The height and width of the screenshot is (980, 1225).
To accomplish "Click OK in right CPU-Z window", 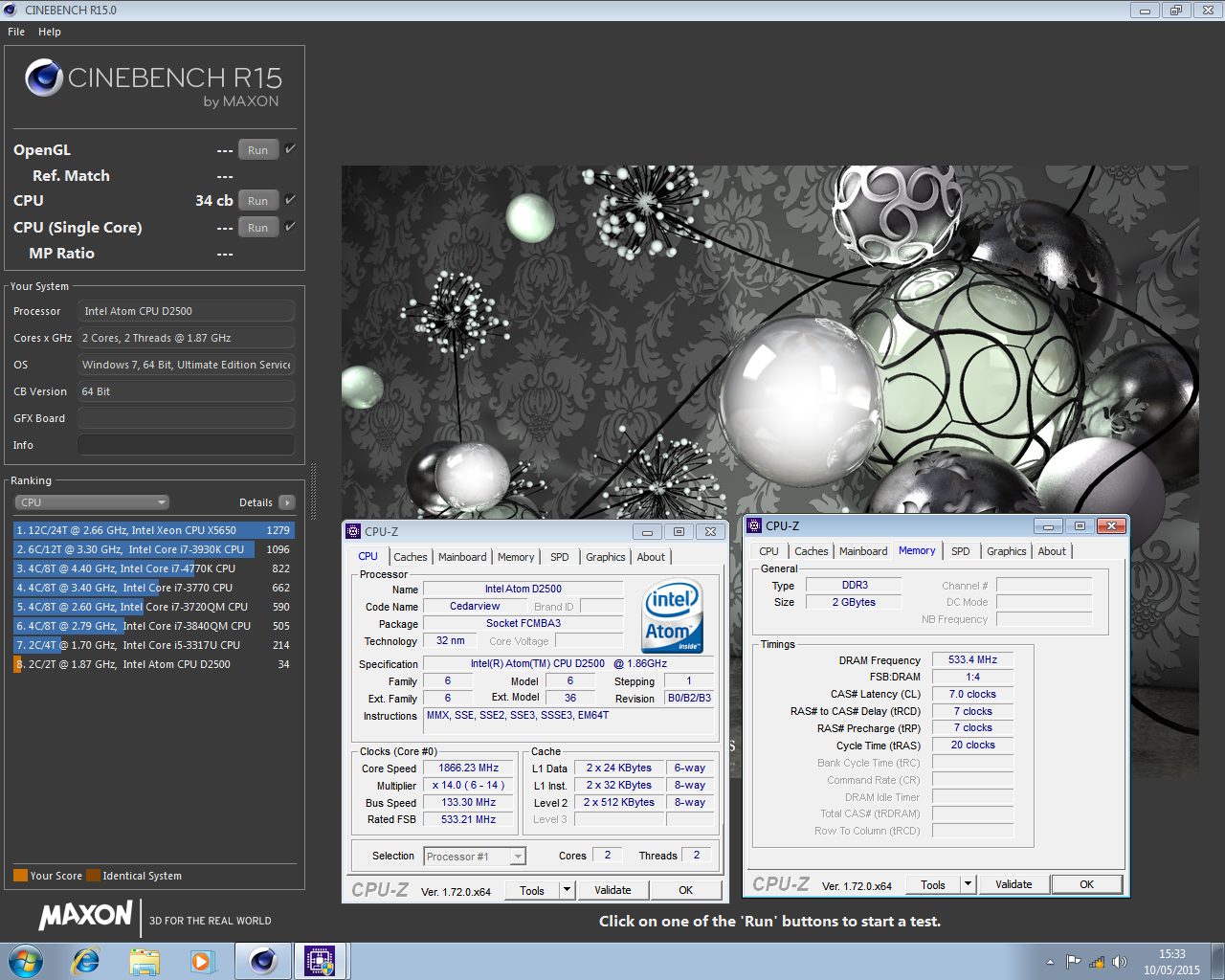I will click(x=1087, y=884).
